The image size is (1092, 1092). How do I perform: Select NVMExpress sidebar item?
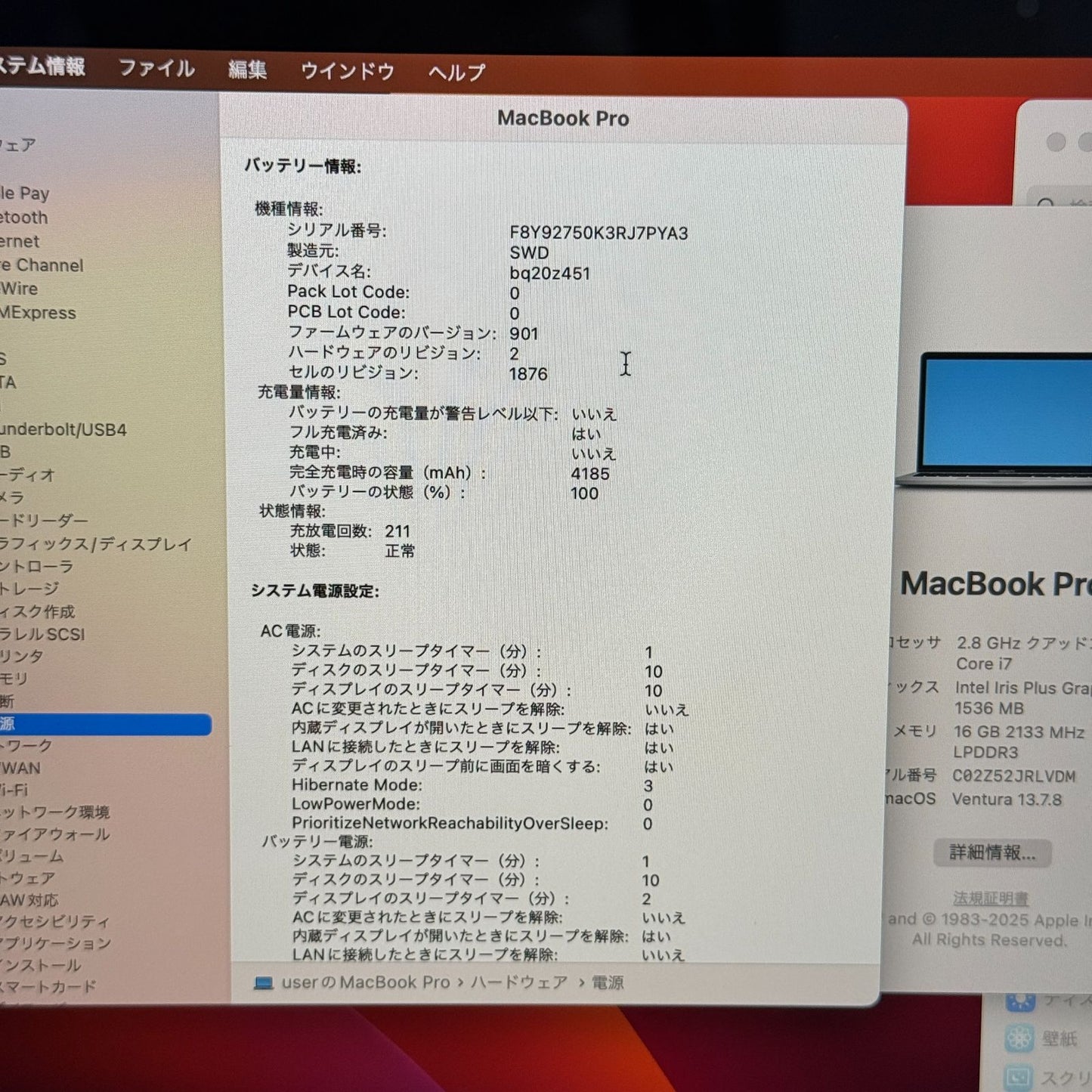pyautogui.click(x=39, y=313)
